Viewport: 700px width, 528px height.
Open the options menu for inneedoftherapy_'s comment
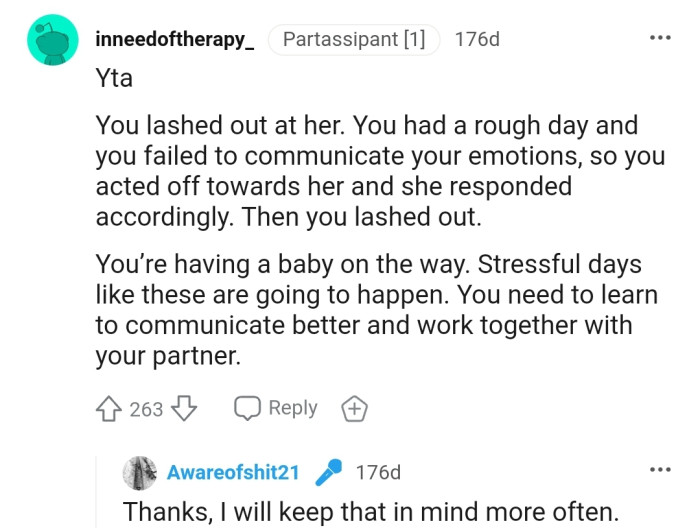660,39
